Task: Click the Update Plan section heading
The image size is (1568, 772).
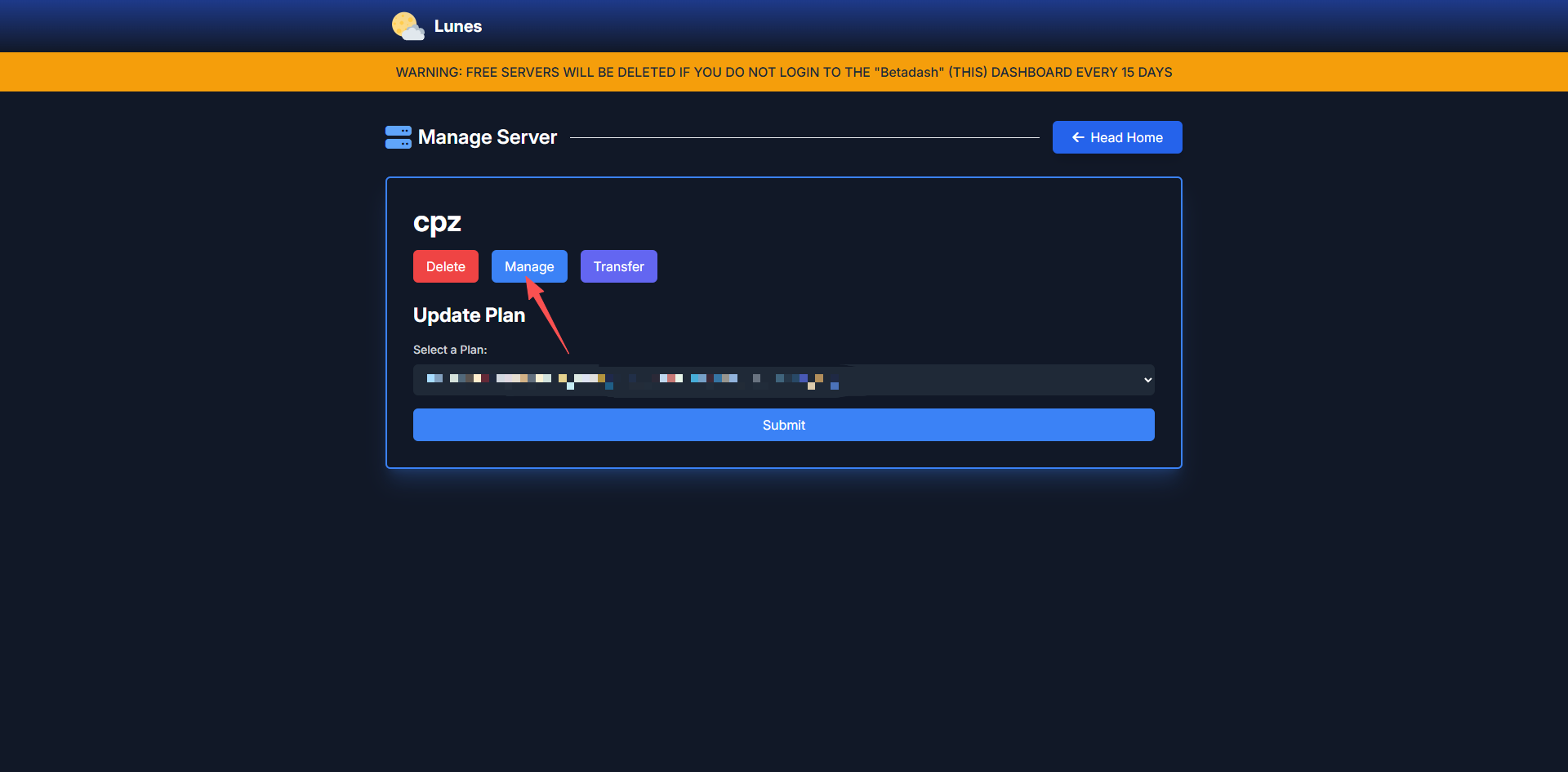Action: [469, 315]
